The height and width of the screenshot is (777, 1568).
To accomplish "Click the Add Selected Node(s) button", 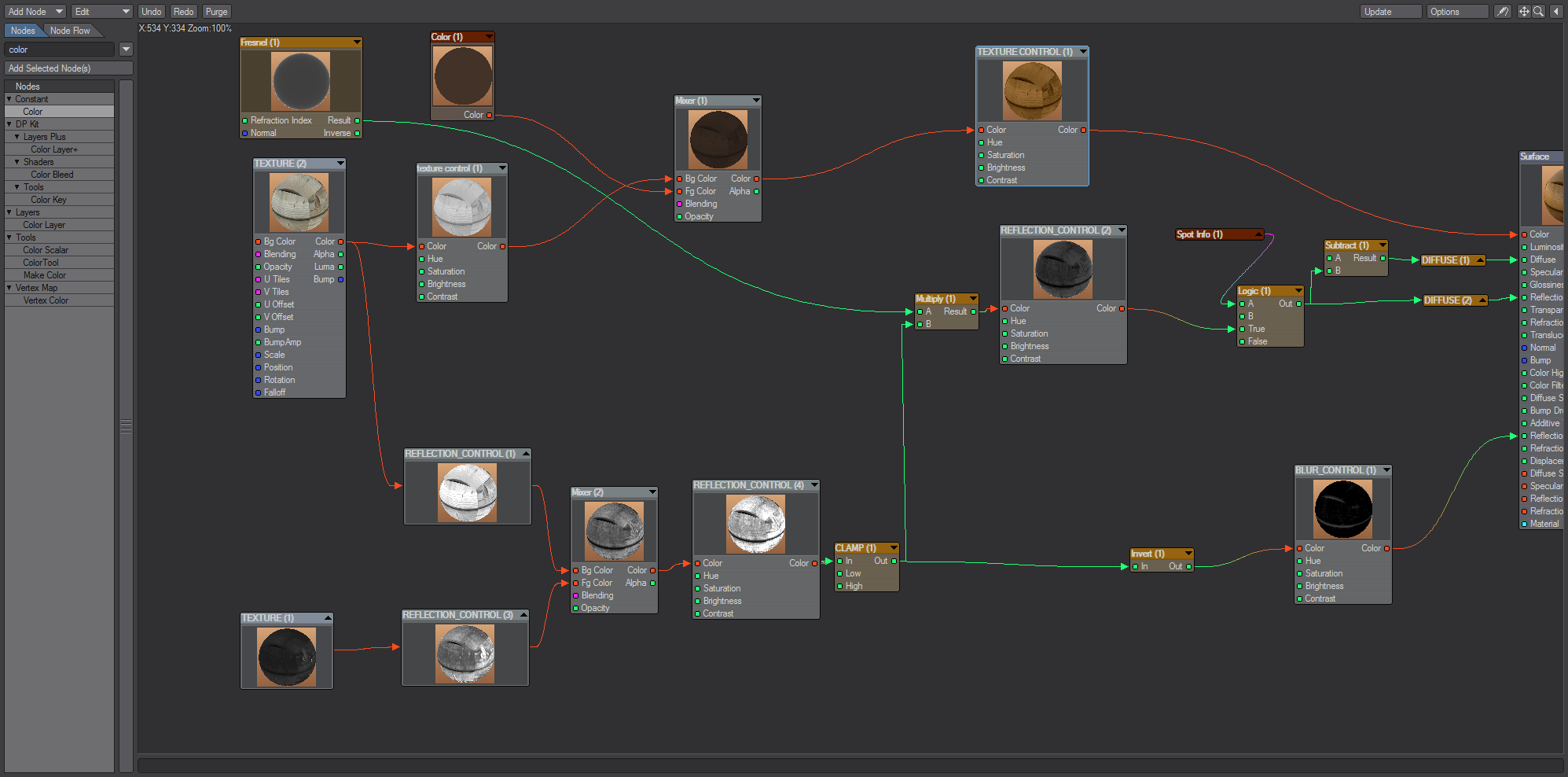I will 68,68.
